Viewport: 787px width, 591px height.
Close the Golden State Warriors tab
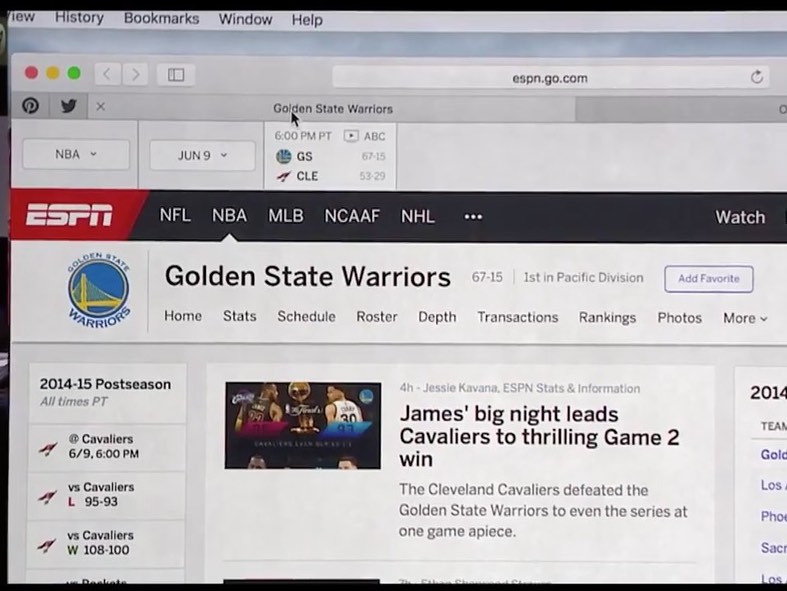click(100, 106)
